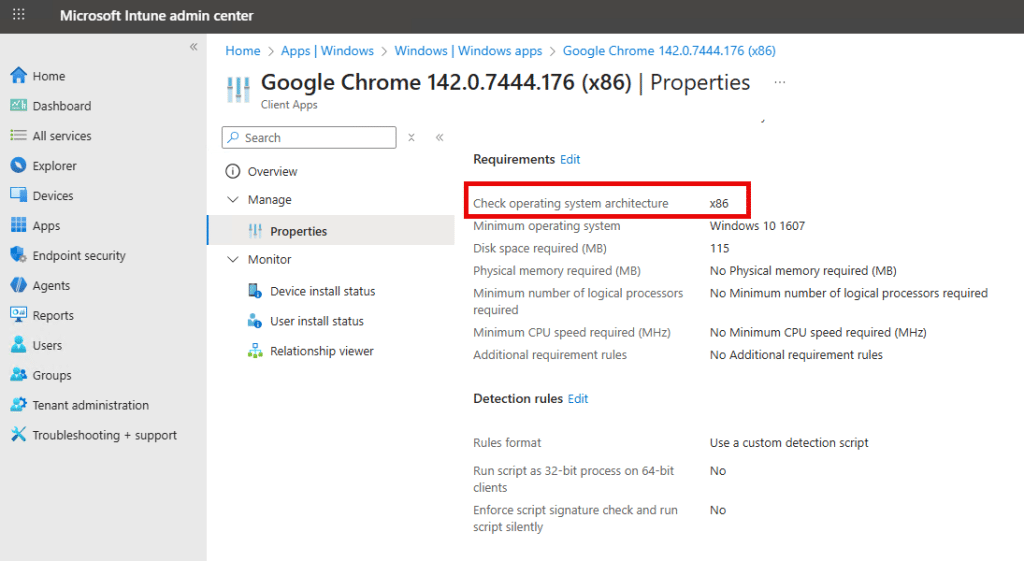Click Edit link next to Requirements
Viewport: 1024px width, 561px height.
click(570, 159)
